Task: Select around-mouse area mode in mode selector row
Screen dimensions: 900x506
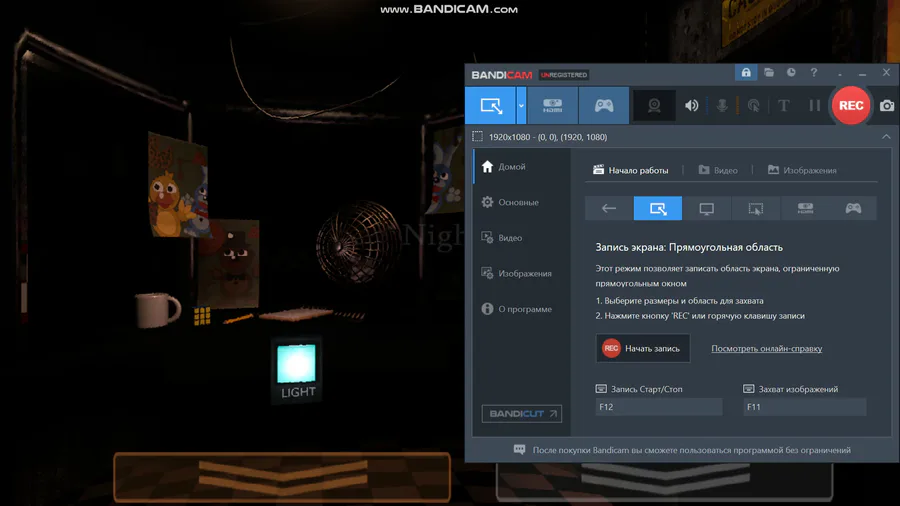Action: [x=755, y=208]
